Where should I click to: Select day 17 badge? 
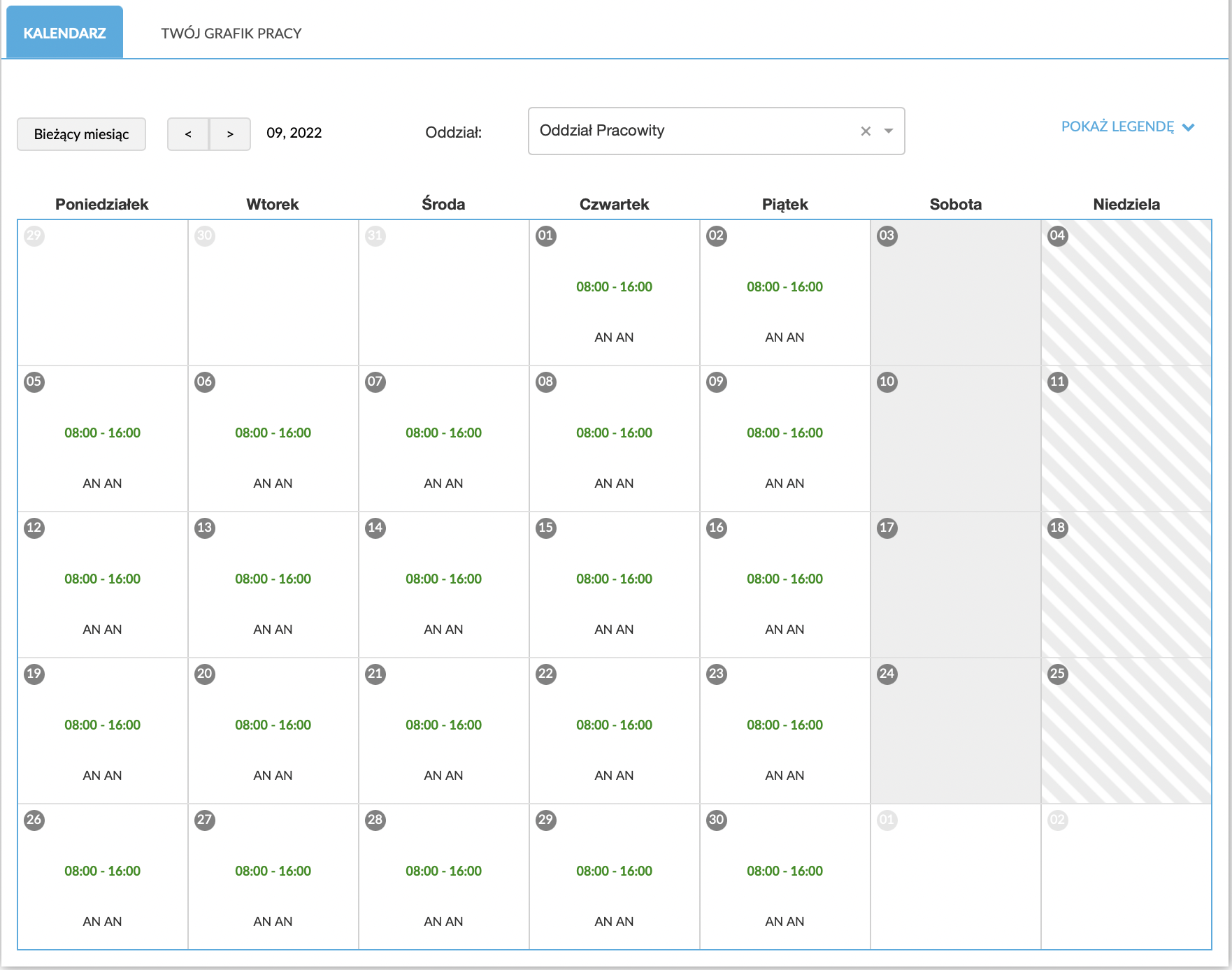887,528
